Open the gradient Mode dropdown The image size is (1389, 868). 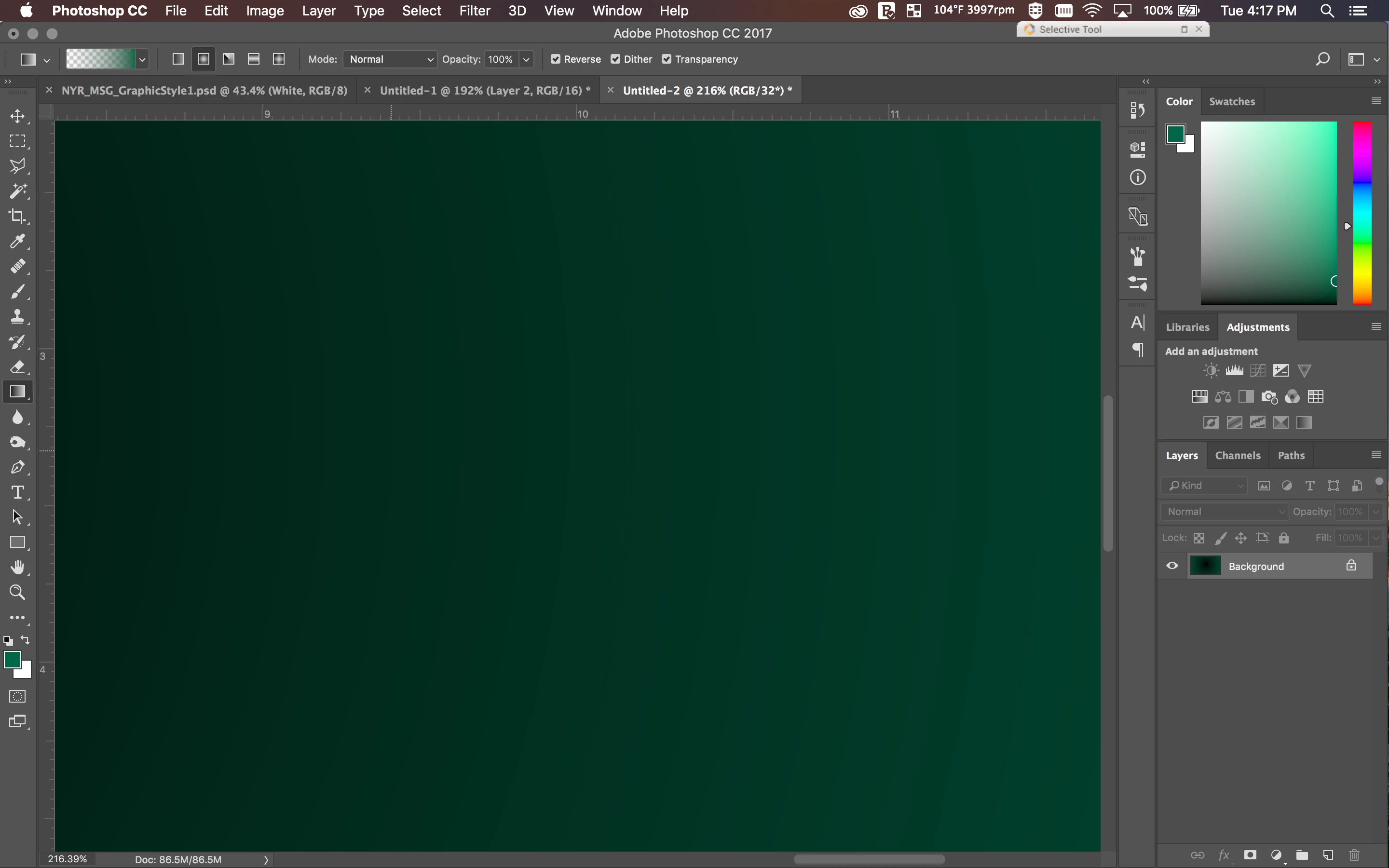(390, 59)
